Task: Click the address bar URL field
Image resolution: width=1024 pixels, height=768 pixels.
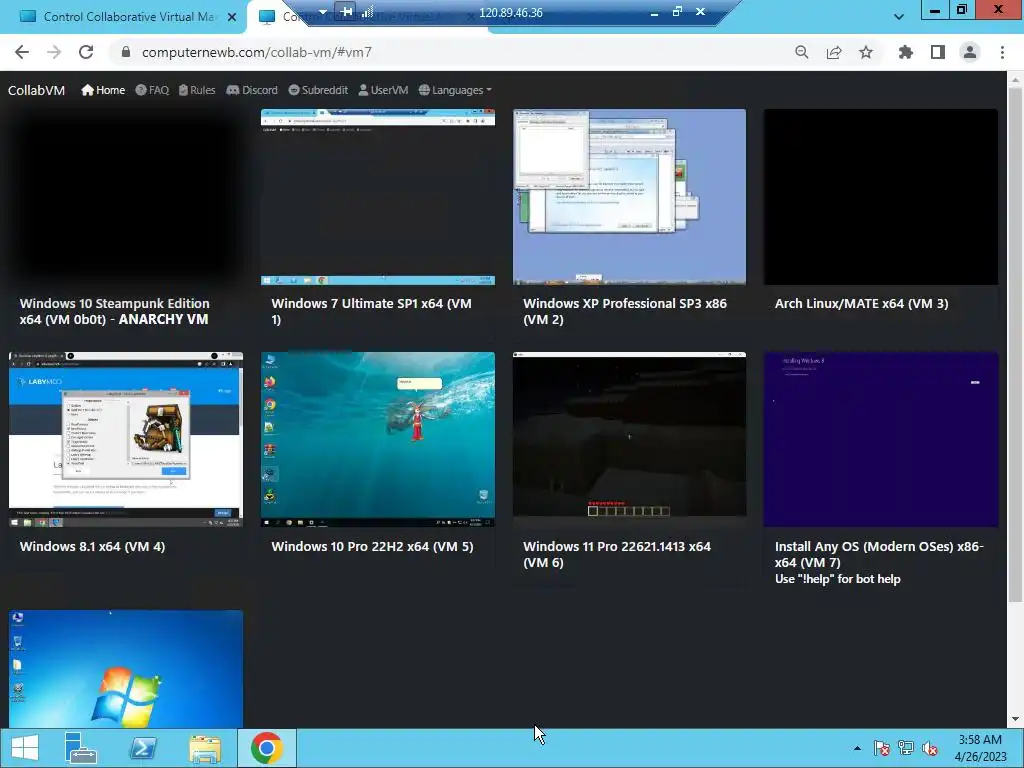Action: pos(451,52)
